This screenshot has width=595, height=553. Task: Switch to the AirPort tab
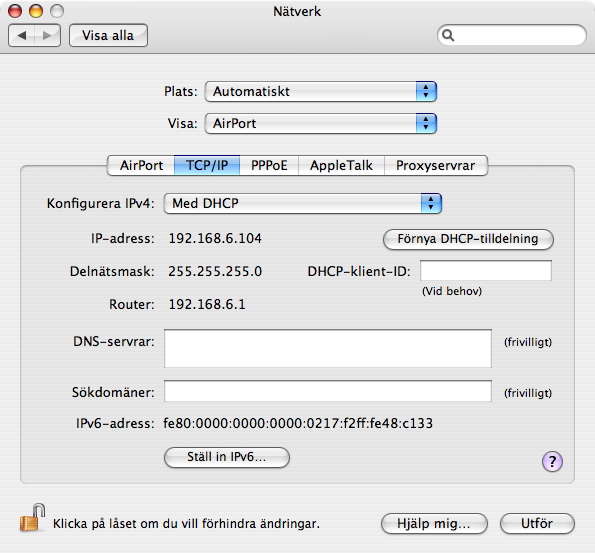click(141, 165)
